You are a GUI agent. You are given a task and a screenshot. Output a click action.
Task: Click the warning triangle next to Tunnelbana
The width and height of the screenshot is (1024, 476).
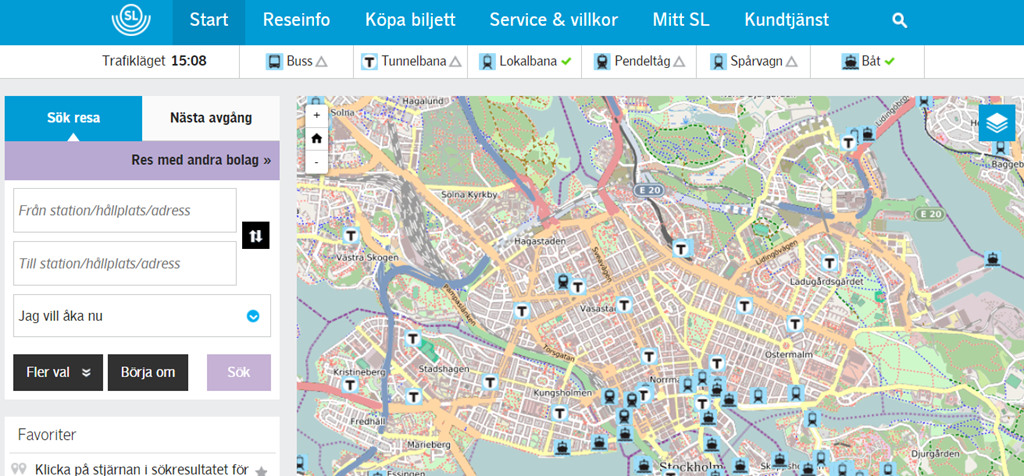click(455, 62)
